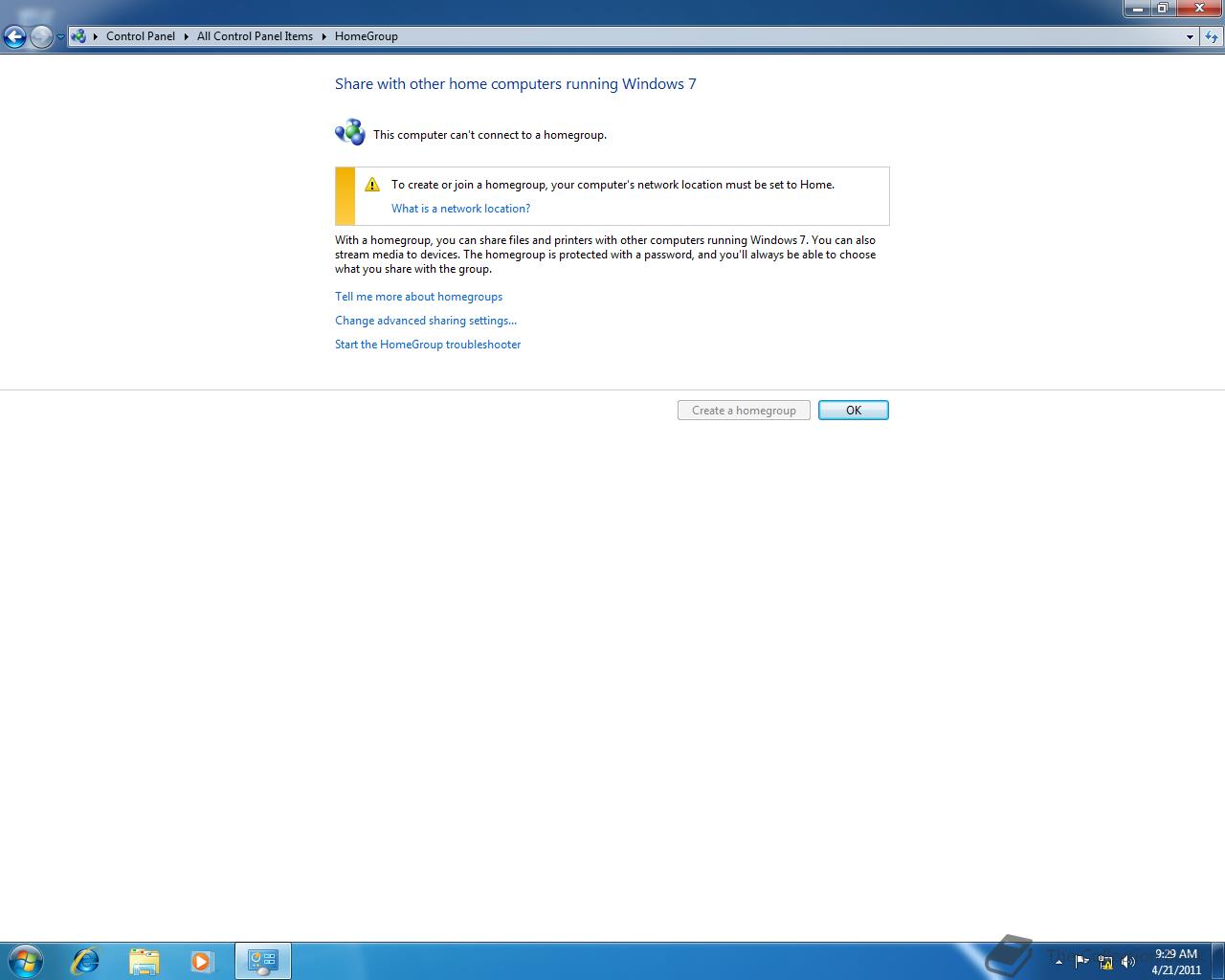
Task: Select text 'This computer can't connect to a homegroup.'
Action: coord(490,135)
